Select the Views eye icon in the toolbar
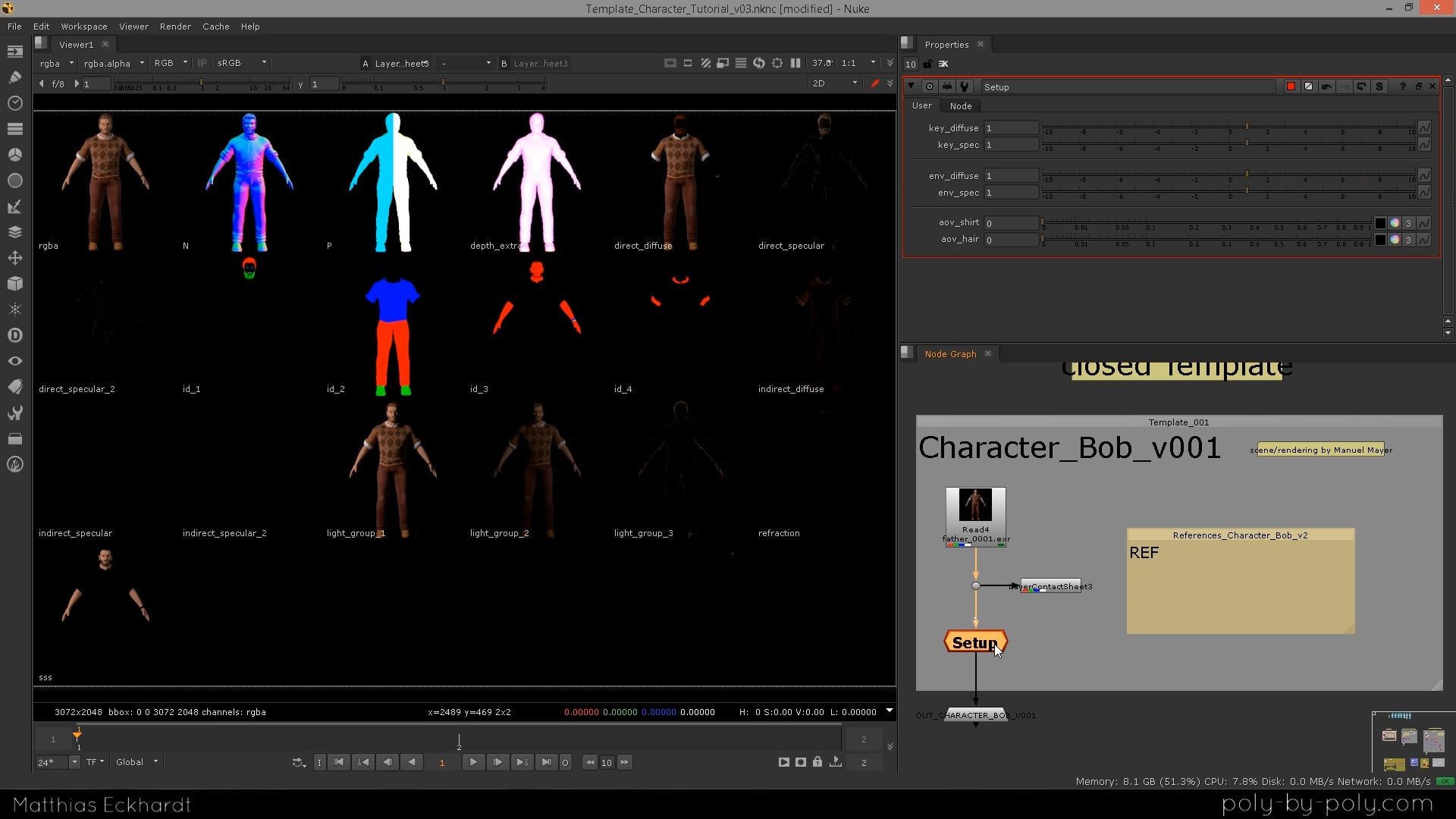Viewport: 1456px width, 819px height. tap(14, 360)
